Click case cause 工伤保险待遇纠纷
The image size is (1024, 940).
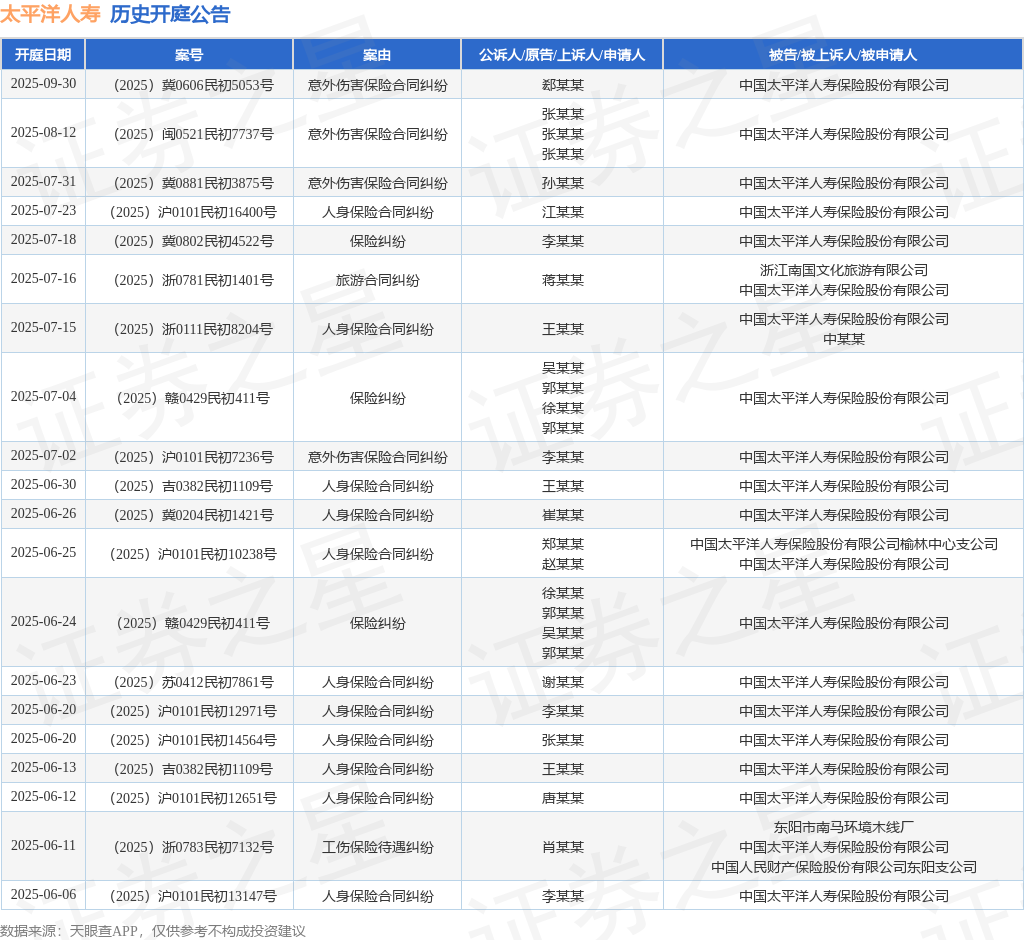(x=377, y=847)
